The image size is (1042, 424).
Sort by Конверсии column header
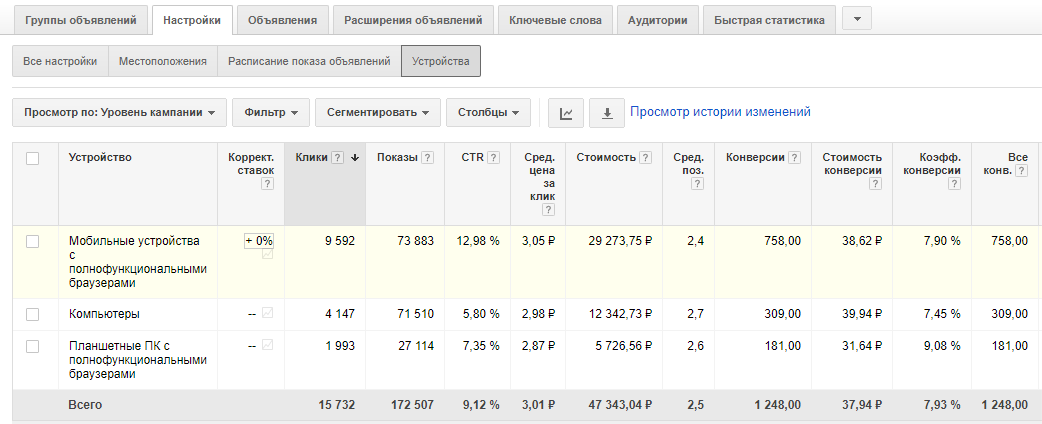tap(756, 158)
